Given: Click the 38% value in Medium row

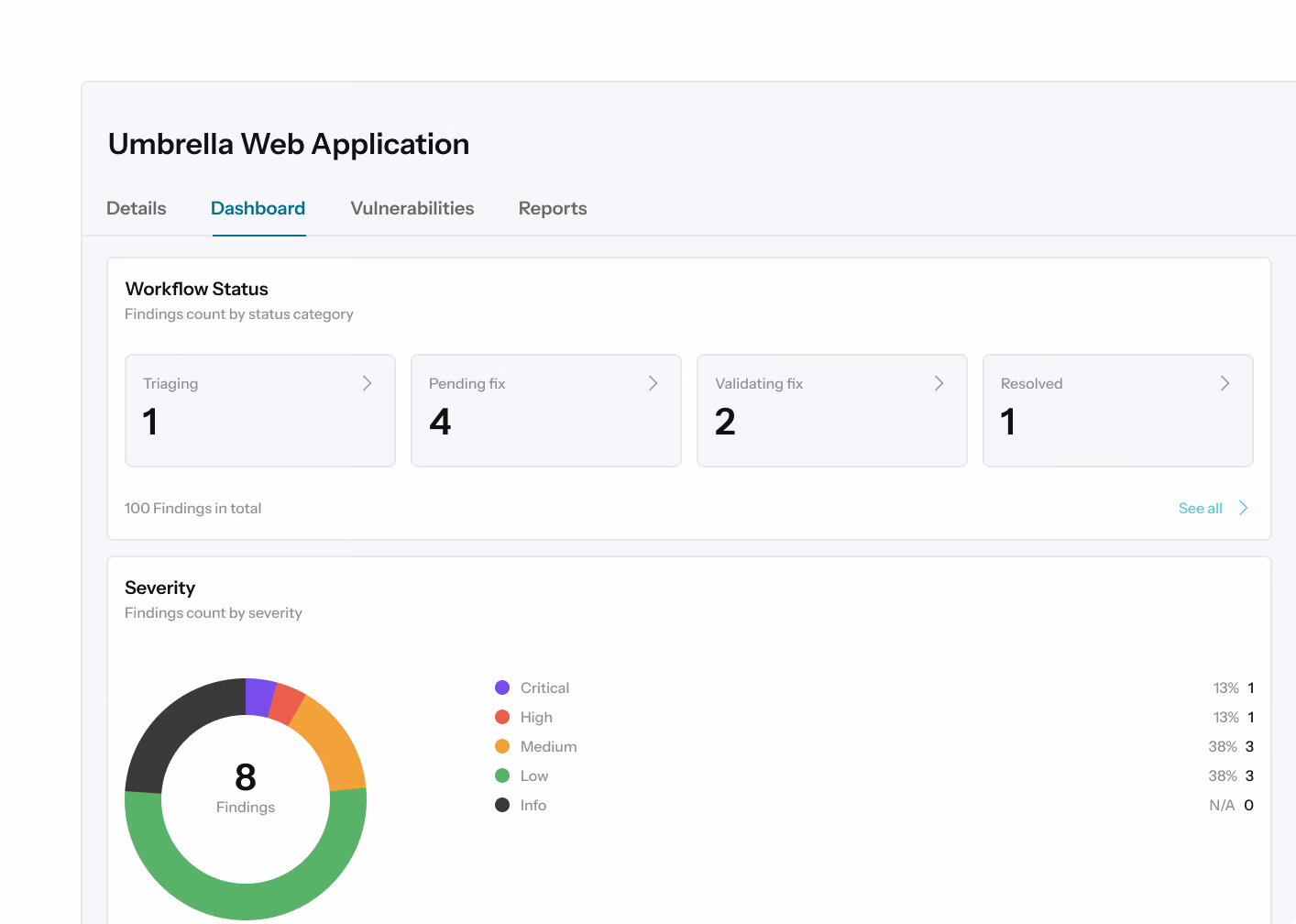Looking at the screenshot, I should (1223, 746).
